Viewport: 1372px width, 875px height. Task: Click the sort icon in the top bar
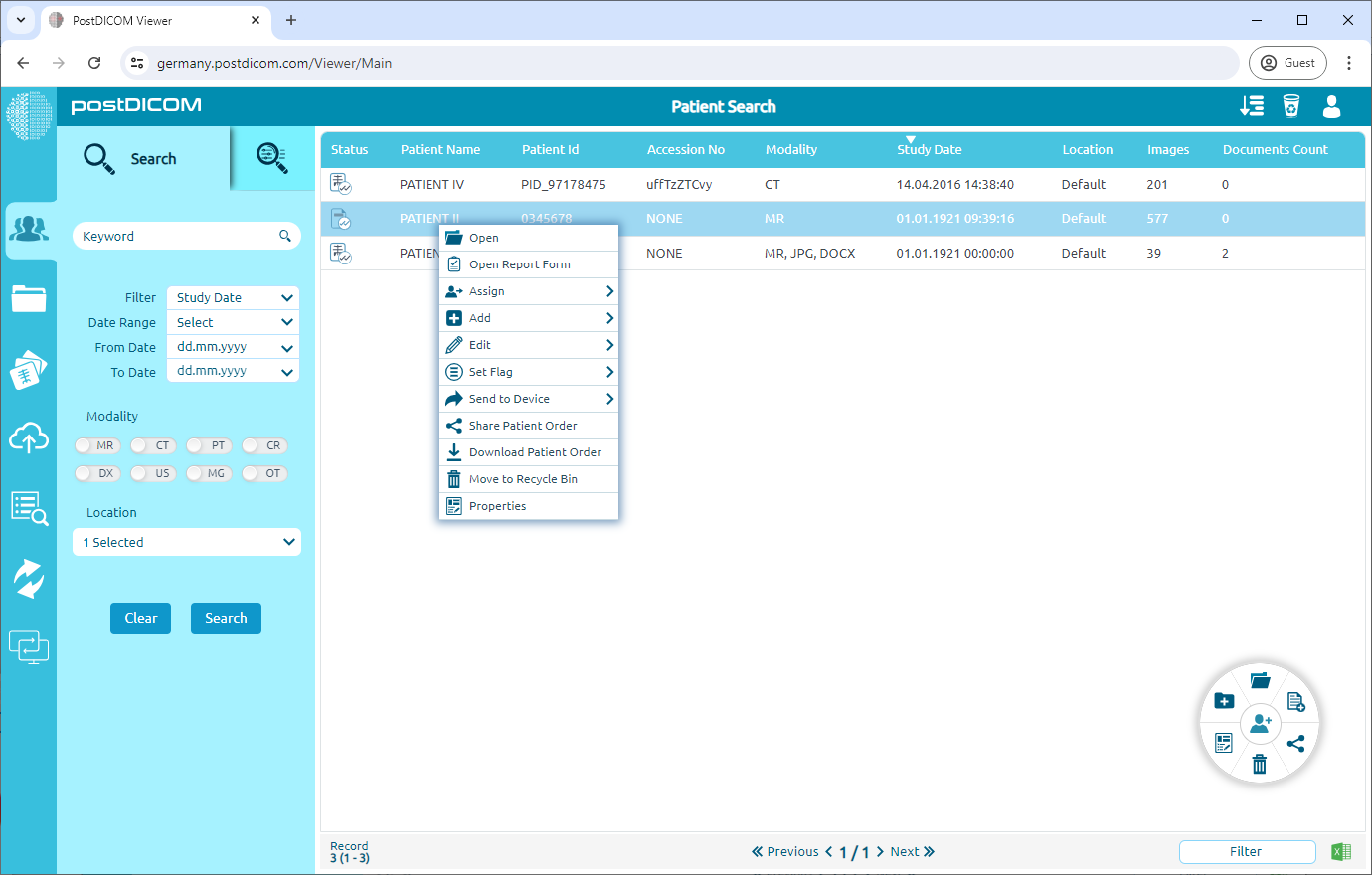[1252, 106]
